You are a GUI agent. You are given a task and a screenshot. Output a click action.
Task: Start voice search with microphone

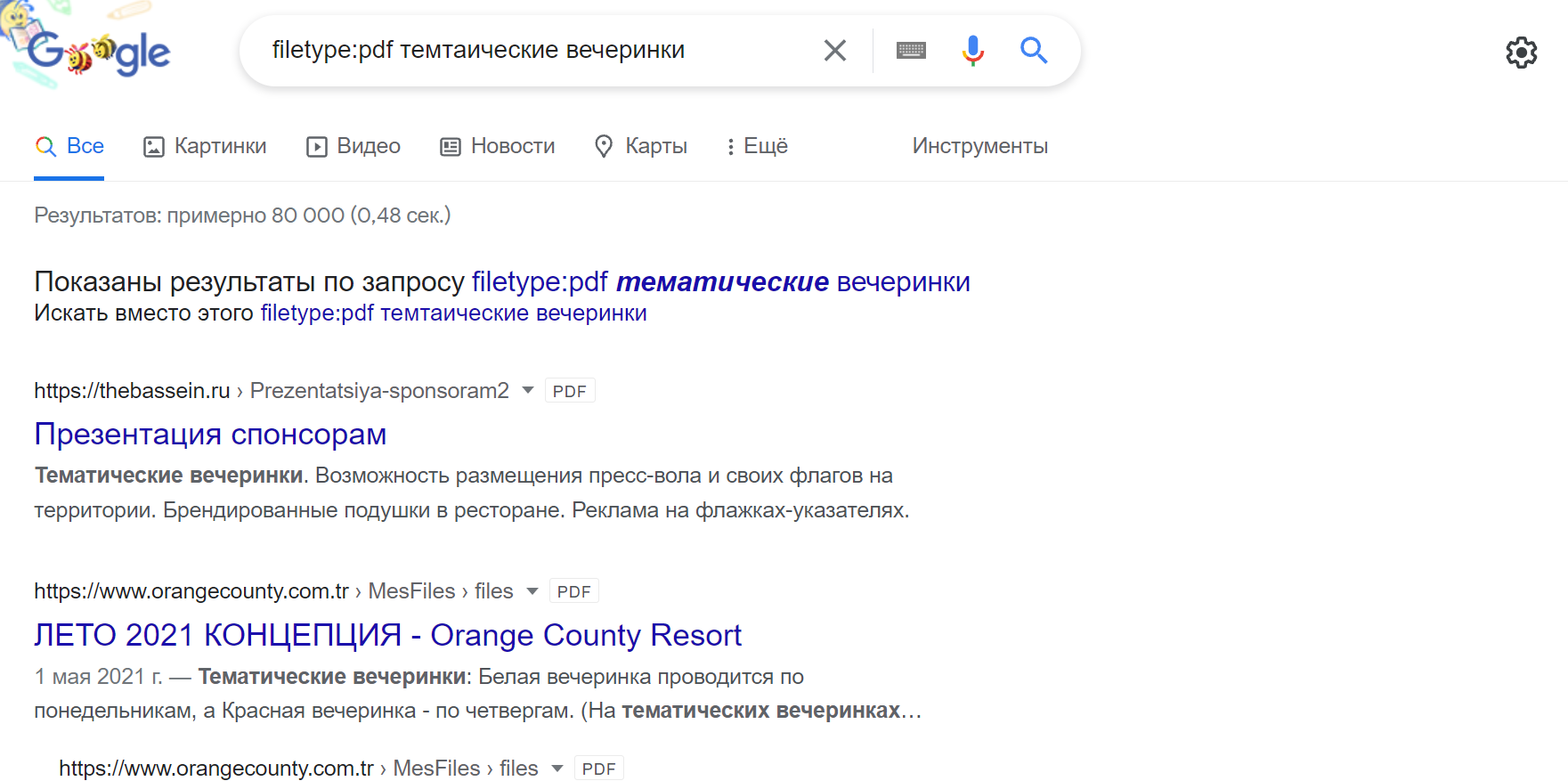(972, 51)
